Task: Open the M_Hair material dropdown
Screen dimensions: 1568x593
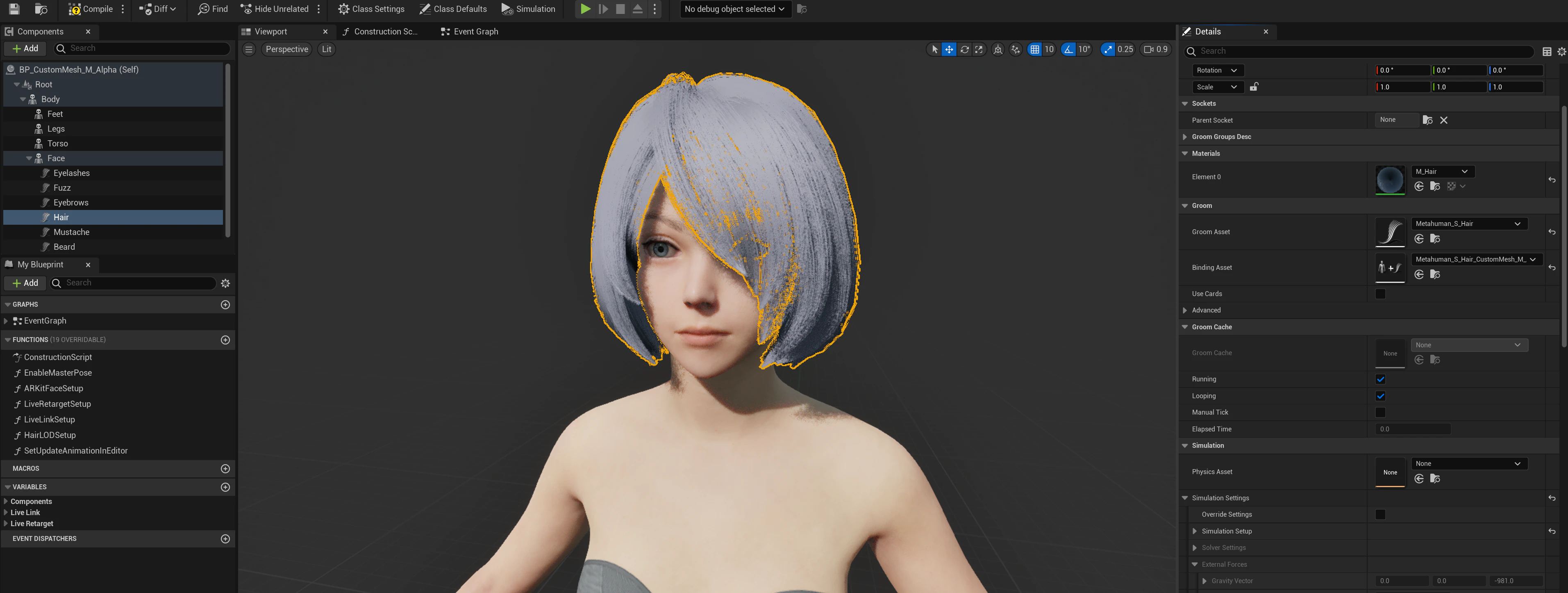Action: (1443, 172)
